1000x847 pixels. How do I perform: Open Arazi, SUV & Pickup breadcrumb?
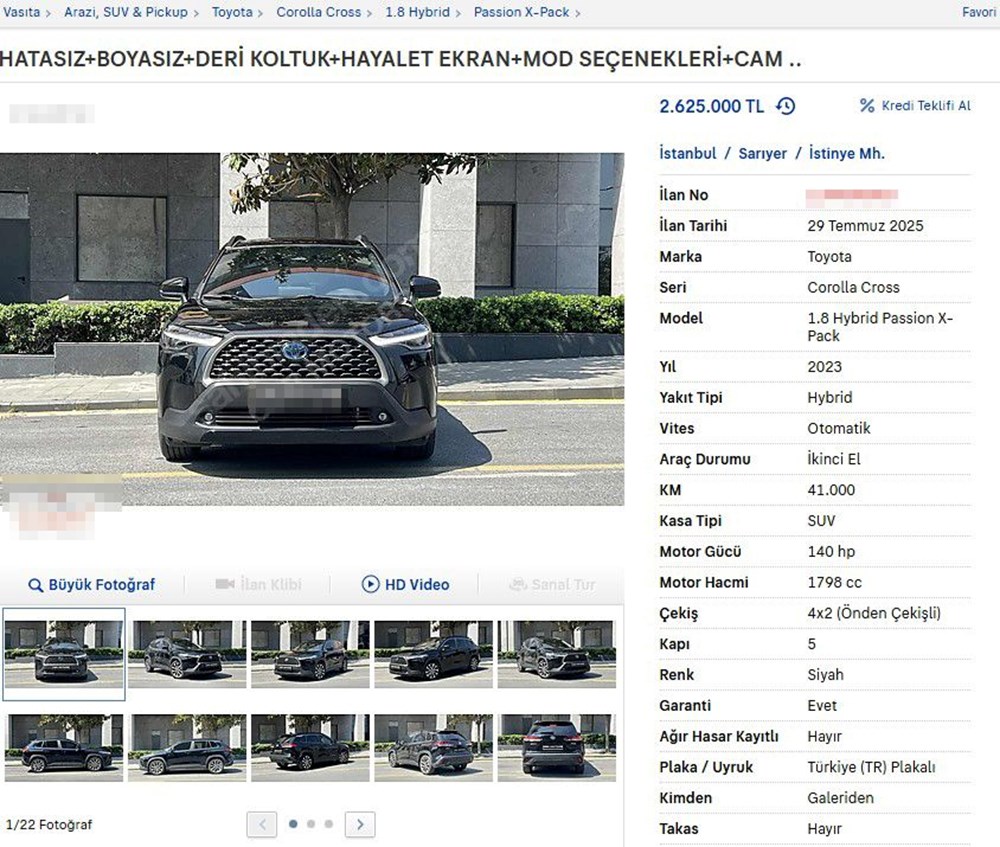[x=125, y=12]
